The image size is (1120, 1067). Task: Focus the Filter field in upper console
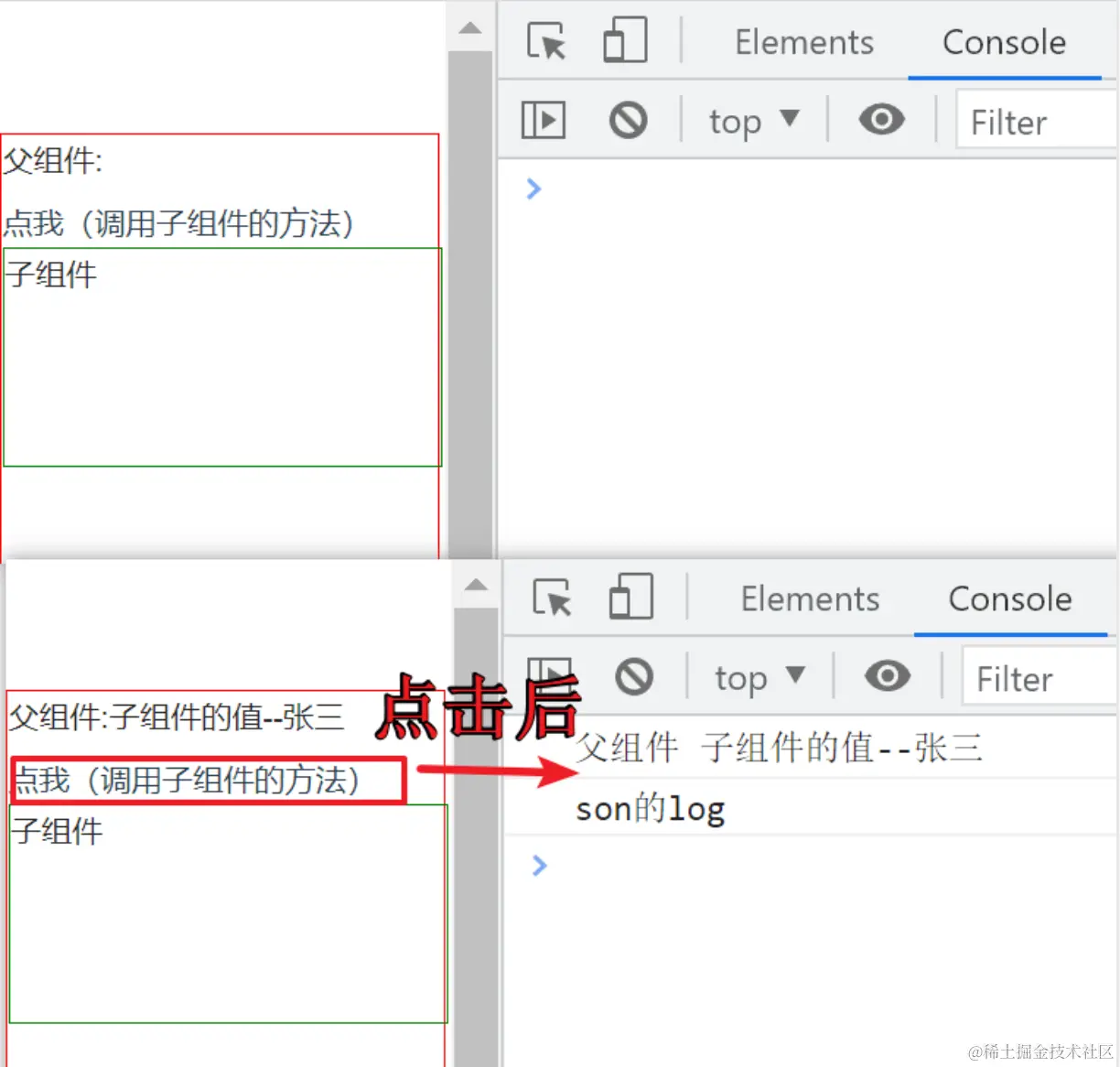[x=1037, y=120]
